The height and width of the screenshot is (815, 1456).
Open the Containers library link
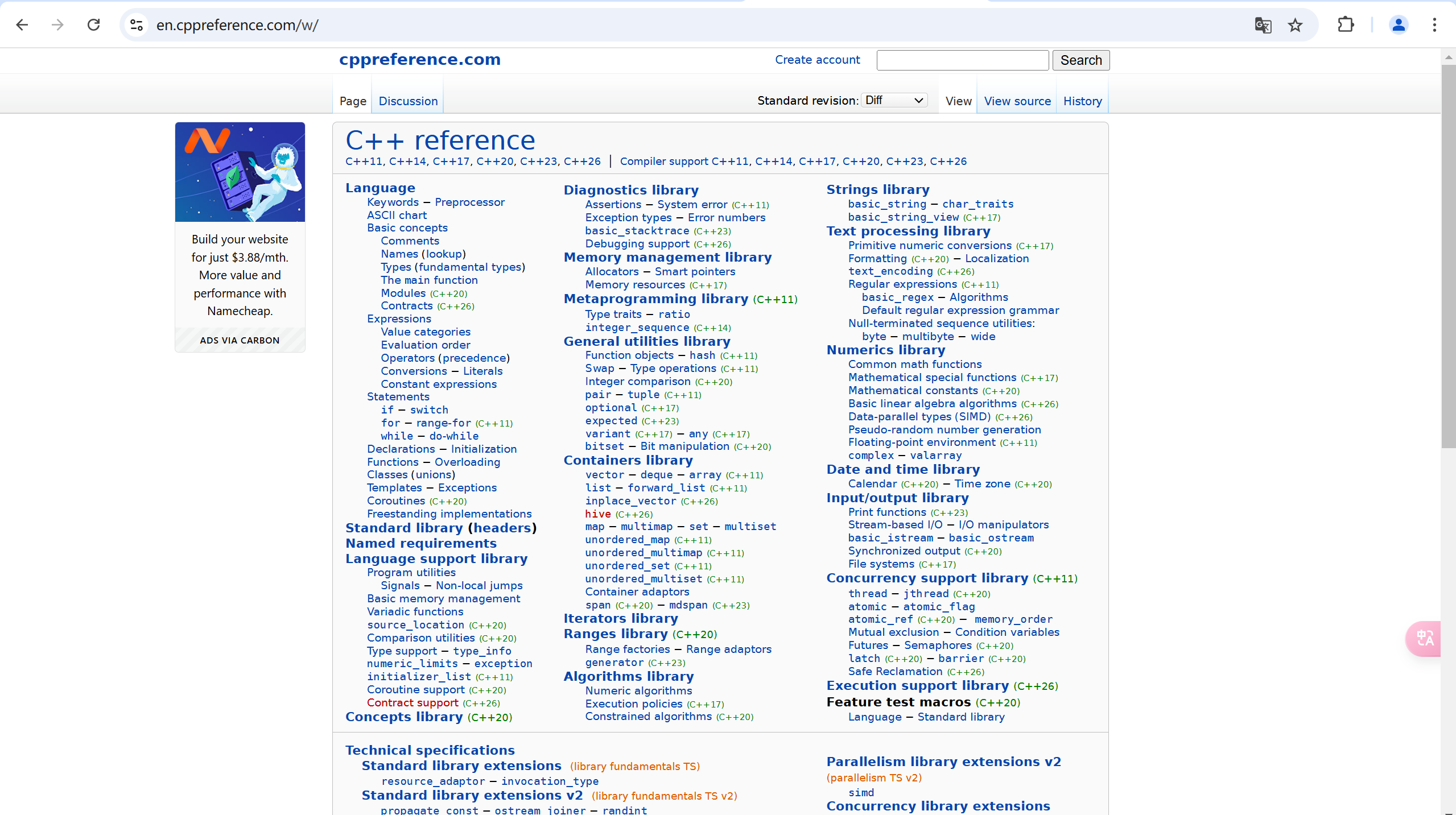tap(628, 460)
